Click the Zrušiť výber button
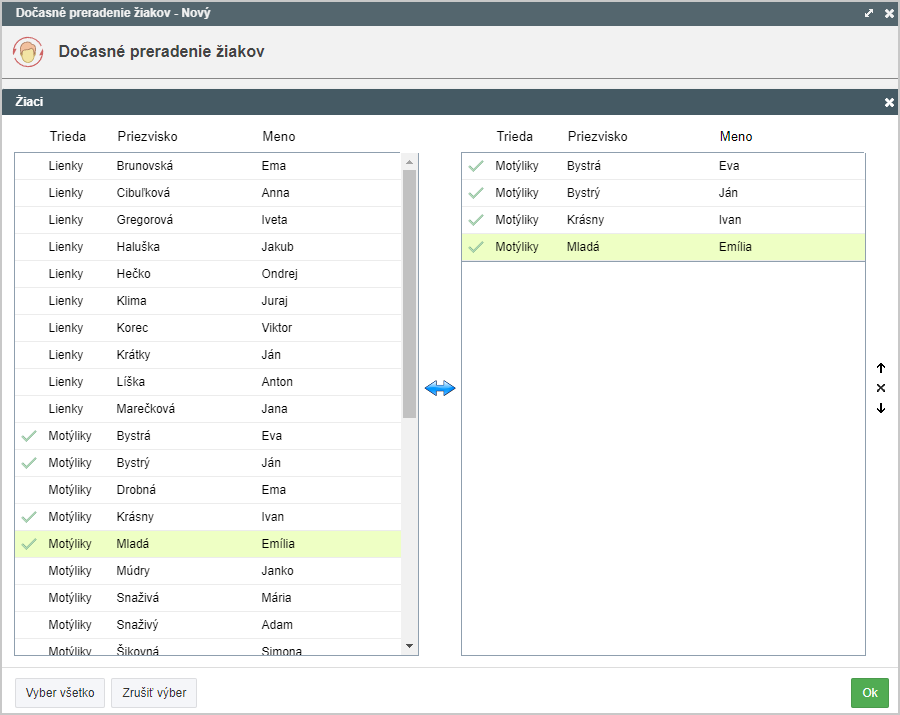This screenshot has height=715, width=900. coord(154,693)
